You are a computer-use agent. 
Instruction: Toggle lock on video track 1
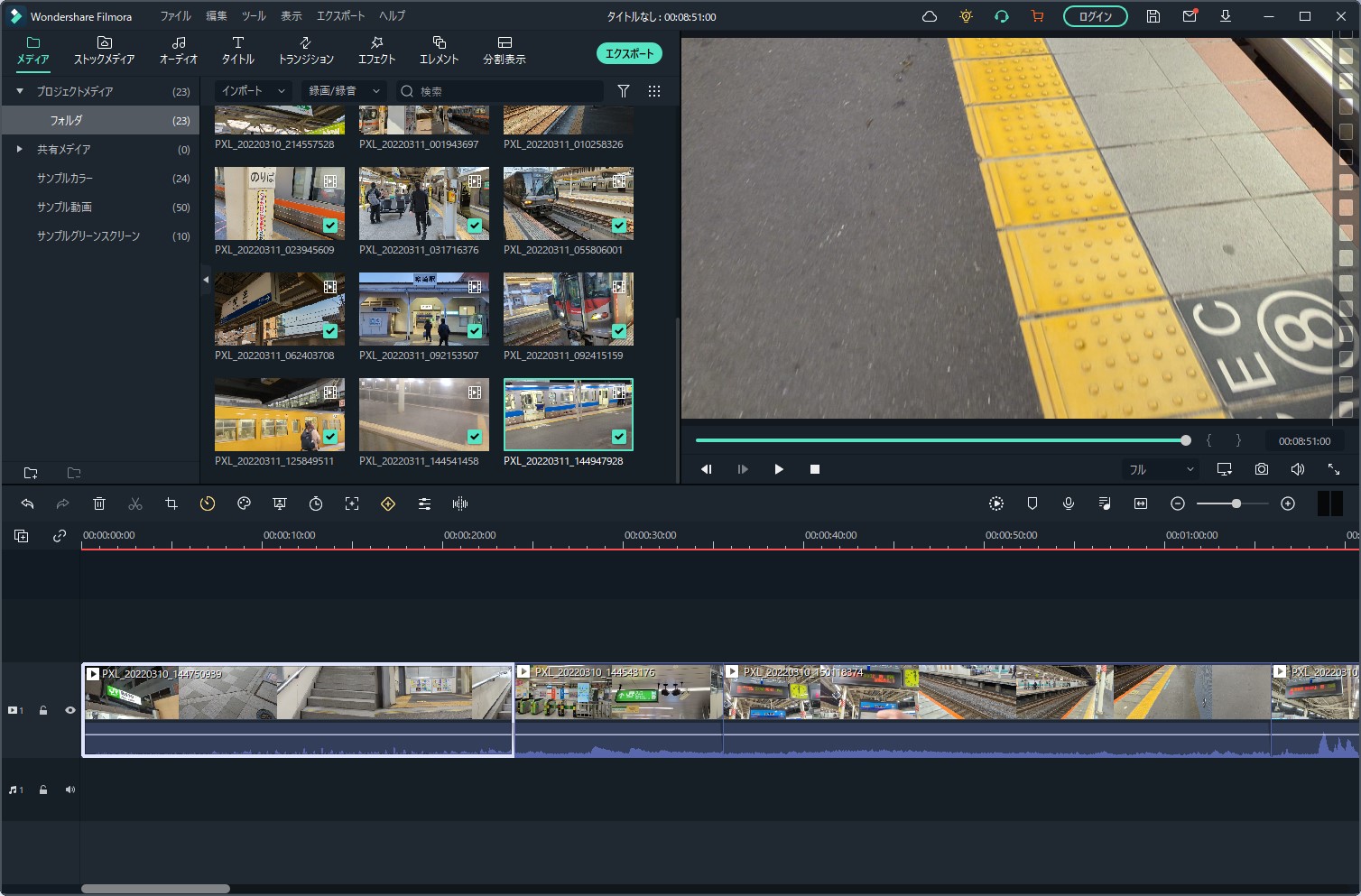tap(43, 710)
